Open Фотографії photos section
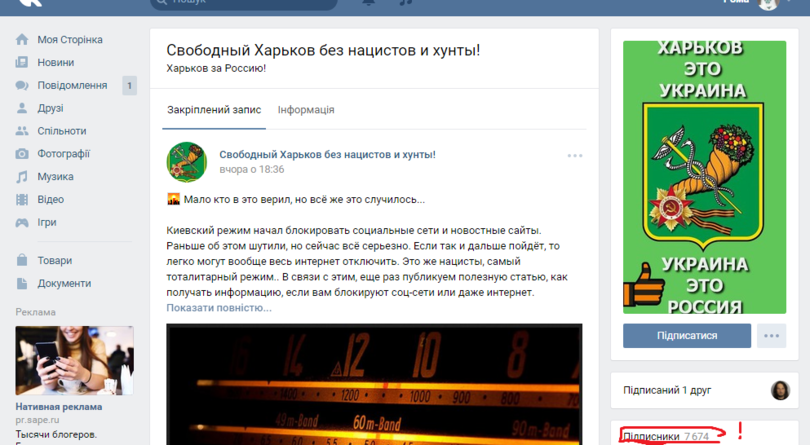The height and width of the screenshot is (445, 810). 63,154
